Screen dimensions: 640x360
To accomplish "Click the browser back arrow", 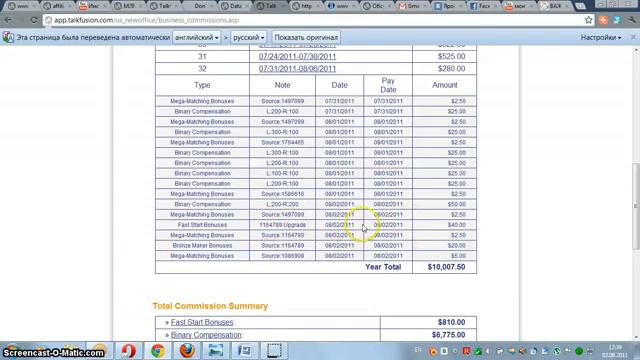I will pyautogui.click(x=8, y=20).
